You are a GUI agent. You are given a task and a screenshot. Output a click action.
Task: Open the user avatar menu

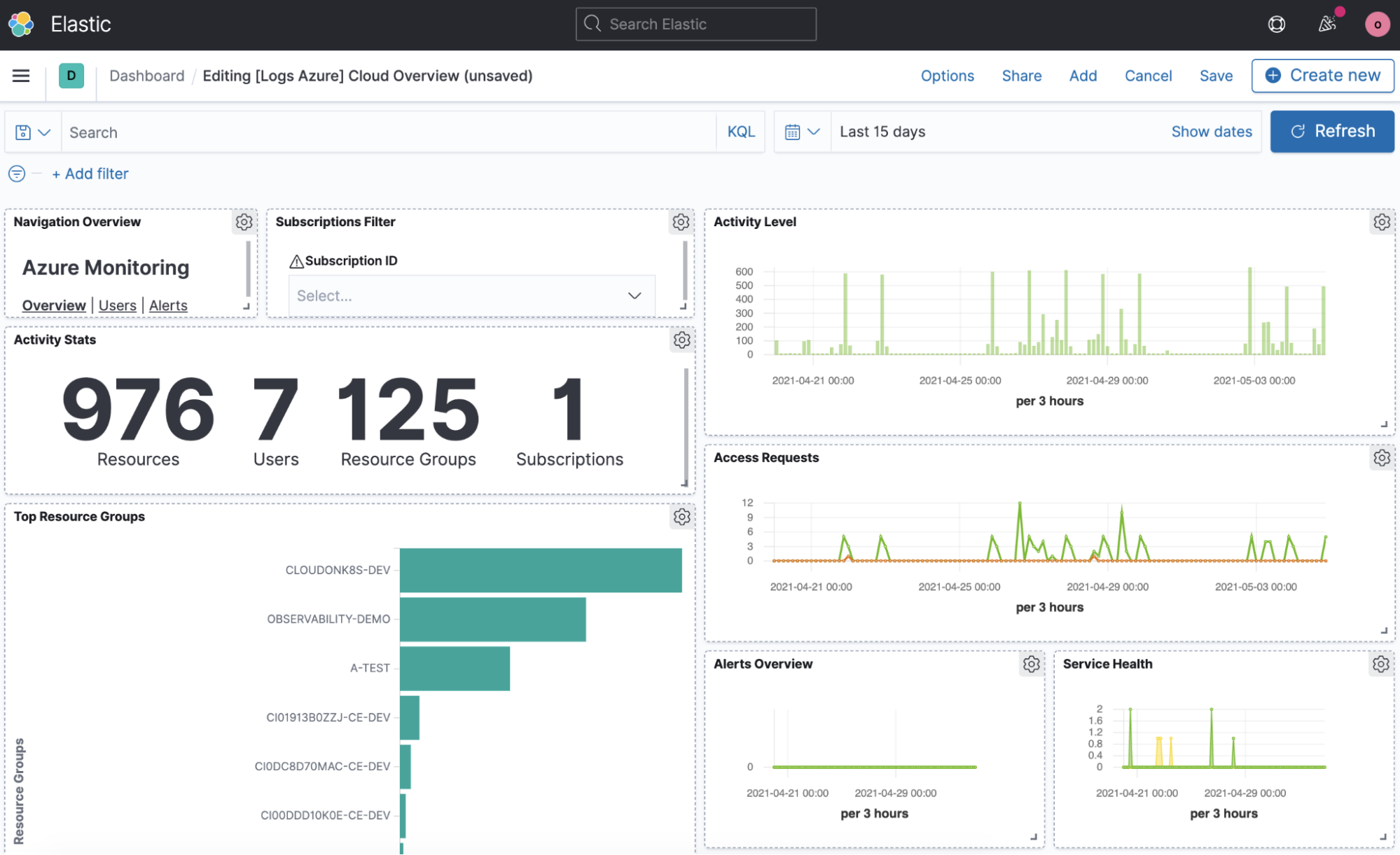tap(1377, 25)
